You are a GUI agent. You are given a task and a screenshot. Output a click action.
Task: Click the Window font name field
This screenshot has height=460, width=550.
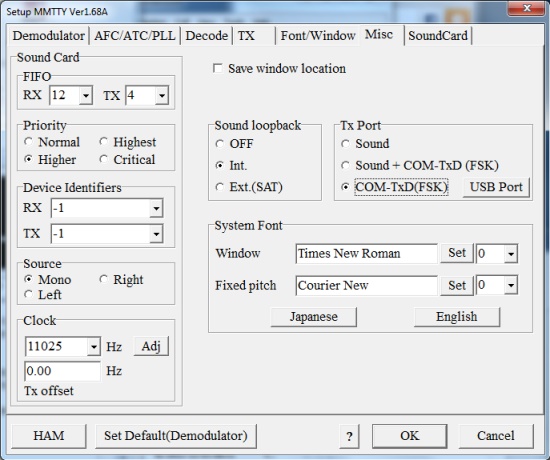coord(367,253)
